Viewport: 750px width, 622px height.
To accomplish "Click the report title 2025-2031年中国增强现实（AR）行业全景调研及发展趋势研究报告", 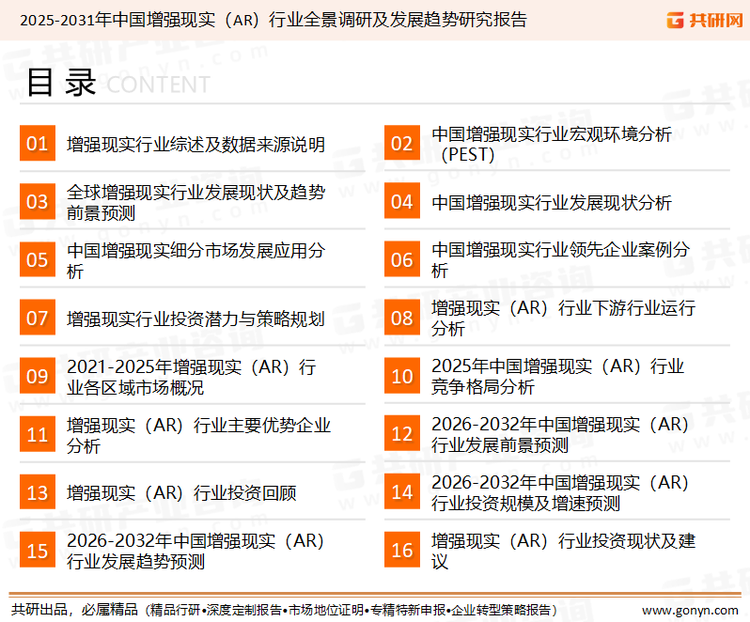I will [273, 20].
